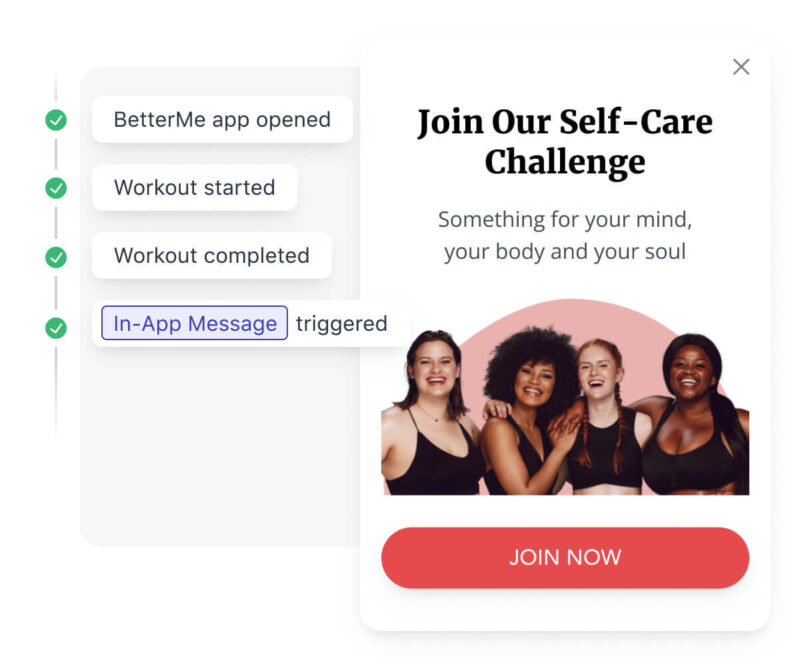Click the JOIN NOW button
This screenshot has width=800, height=667.
pyautogui.click(x=565, y=557)
